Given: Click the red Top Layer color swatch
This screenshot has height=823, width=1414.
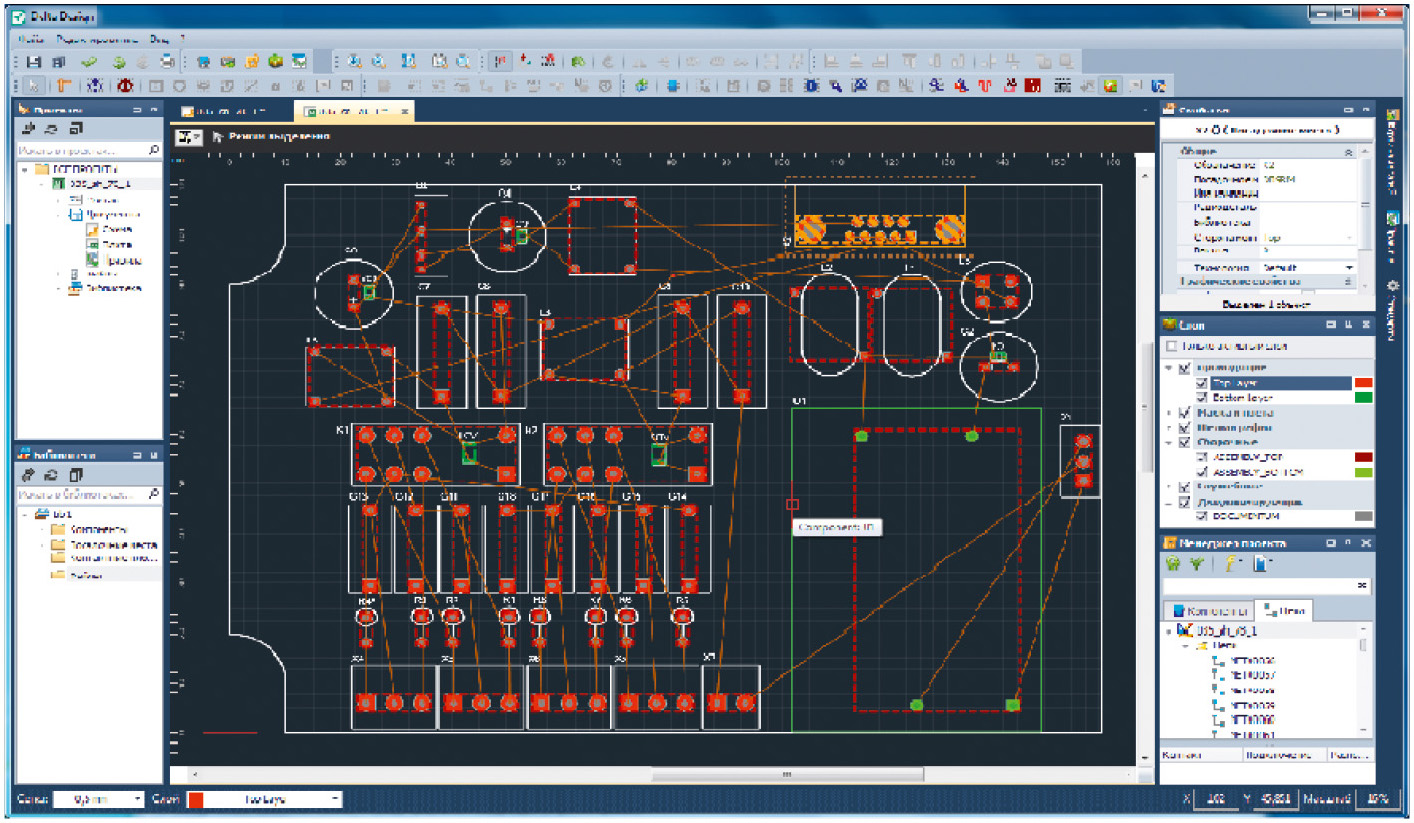Looking at the screenshot, I should 1362,383.
